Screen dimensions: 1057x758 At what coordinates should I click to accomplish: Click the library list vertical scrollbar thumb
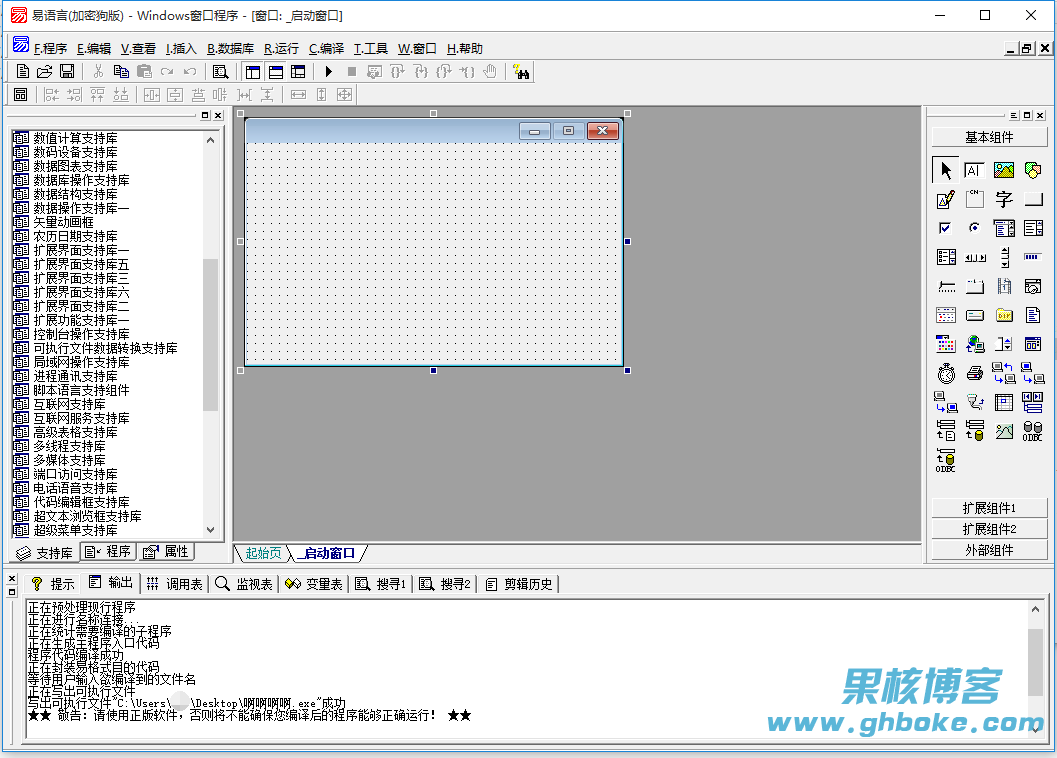(210, 335)
